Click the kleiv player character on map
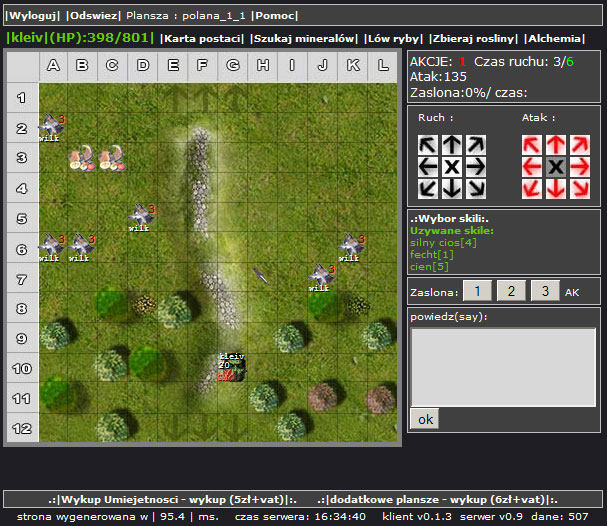The height and width of the screenshot is (526, 607). 232,368
